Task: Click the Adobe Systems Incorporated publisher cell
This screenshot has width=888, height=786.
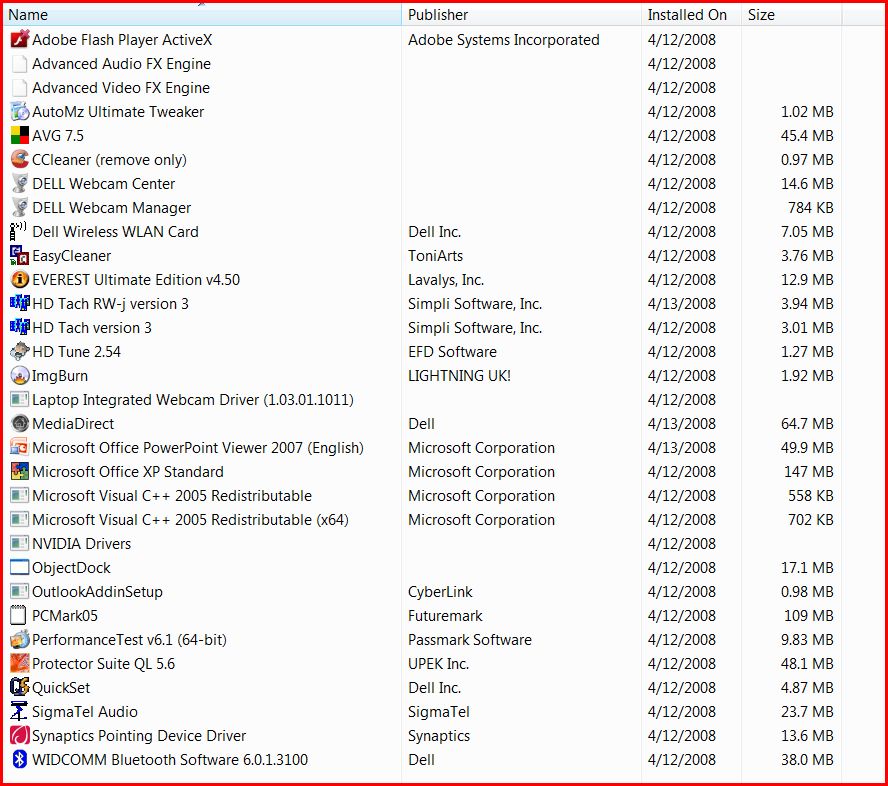Action: pyautogui.click(x=503, y=40)
